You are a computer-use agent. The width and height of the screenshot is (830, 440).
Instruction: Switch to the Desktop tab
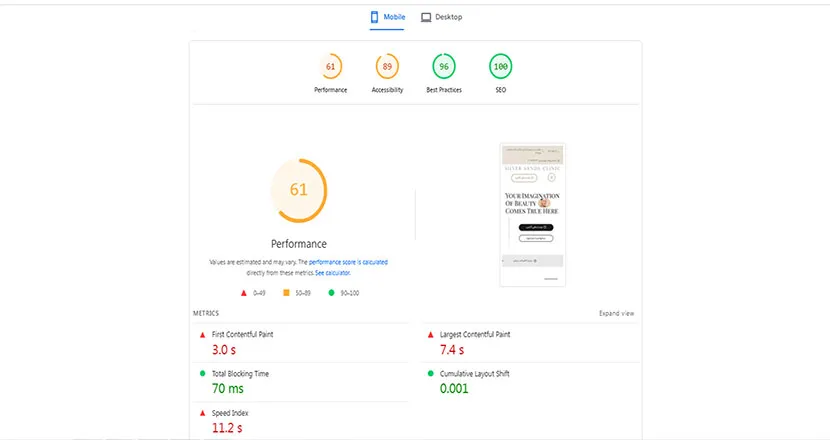441,18
